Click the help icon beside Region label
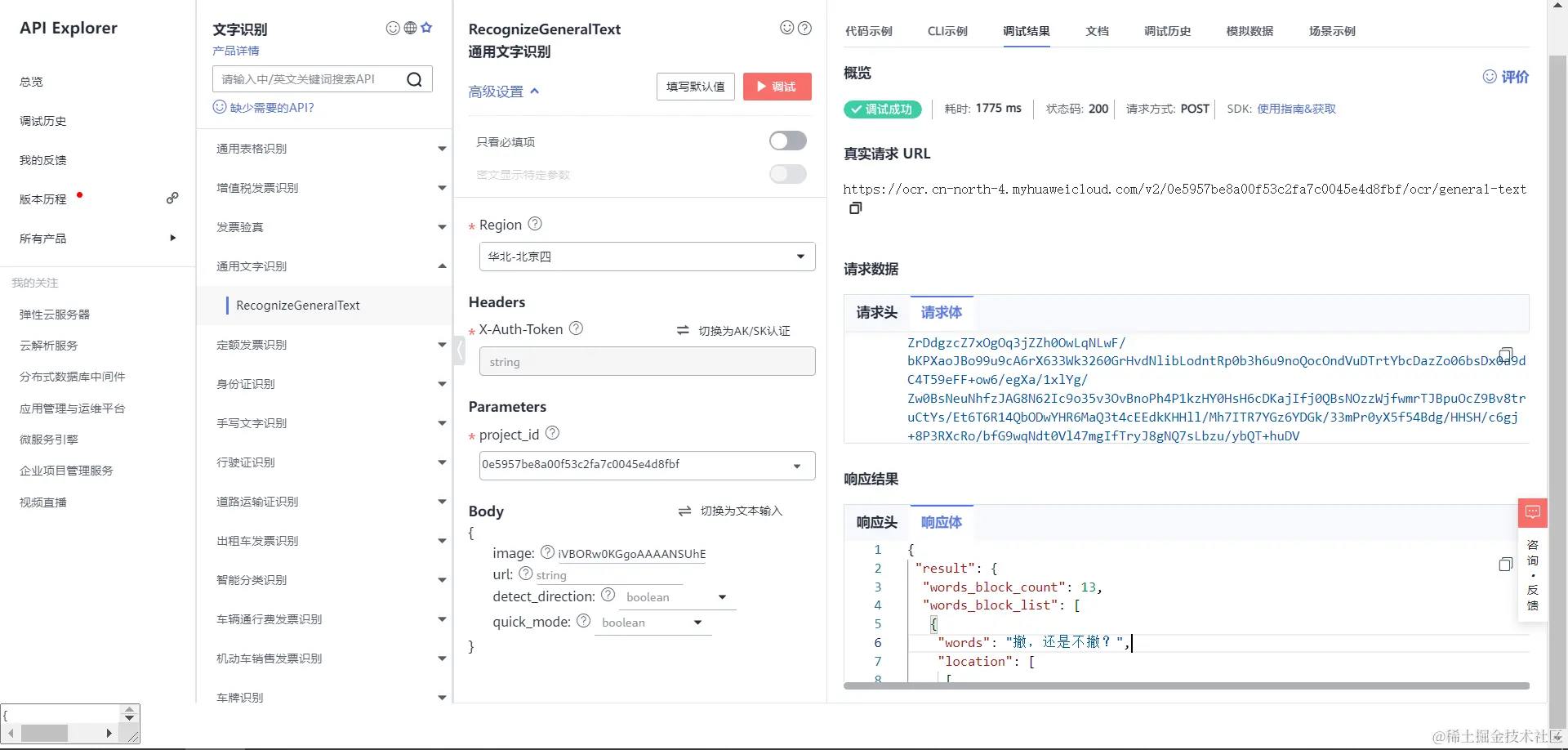Screen dimensions: 1568x750 point(535,224)
